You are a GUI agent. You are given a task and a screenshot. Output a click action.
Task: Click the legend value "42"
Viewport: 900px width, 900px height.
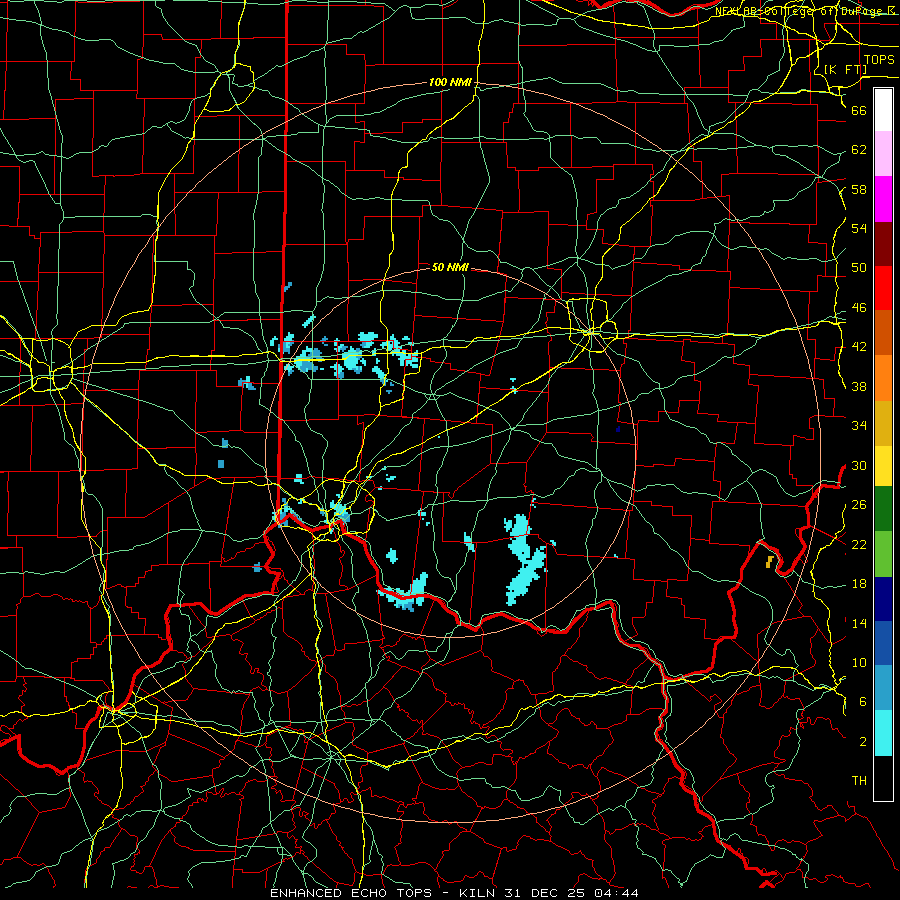[859, 347]
